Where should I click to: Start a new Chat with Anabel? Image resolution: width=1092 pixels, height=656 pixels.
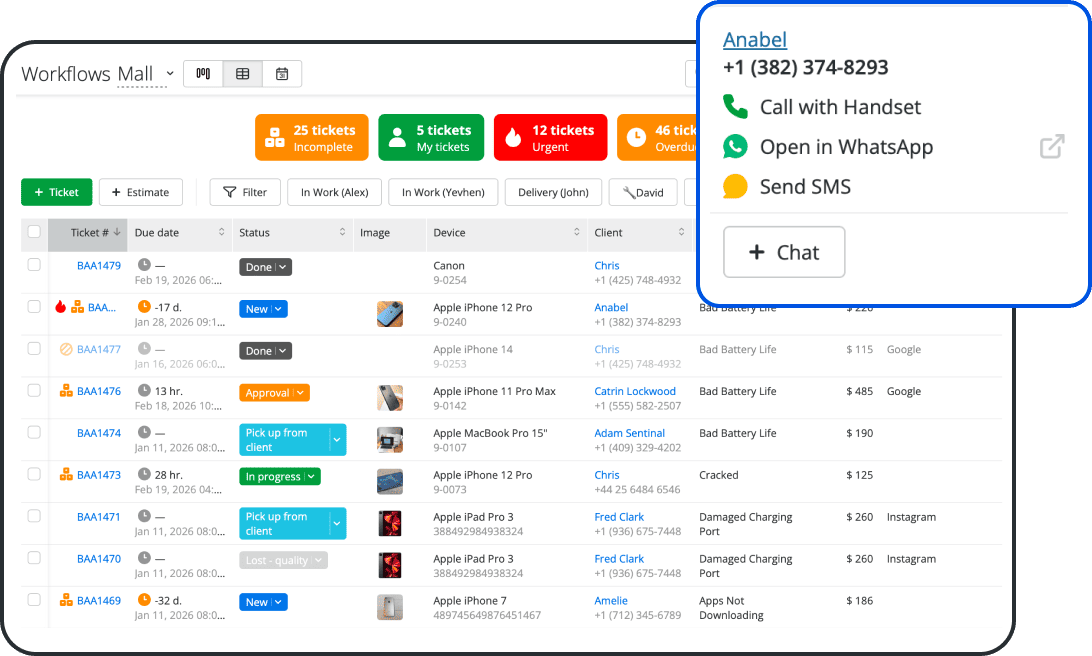[x=784, y=252]
